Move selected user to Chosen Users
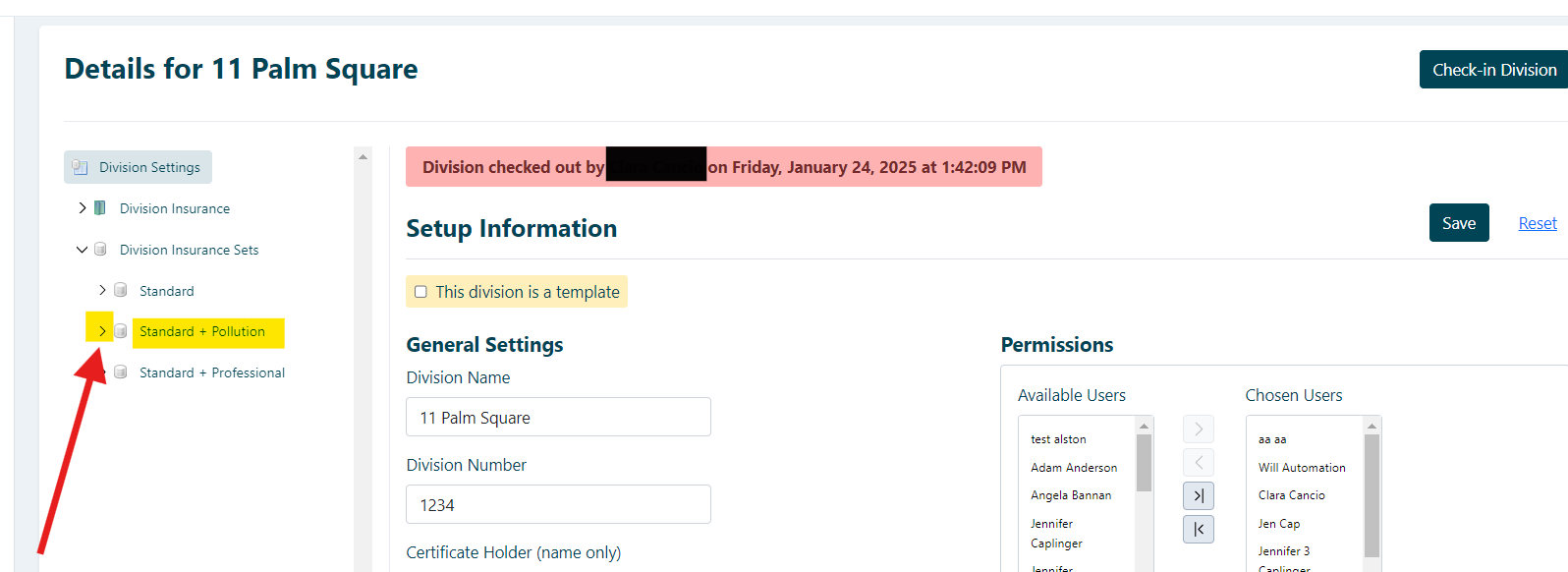The width and height of the screenshot is (1568, 572). [1199, 429]
